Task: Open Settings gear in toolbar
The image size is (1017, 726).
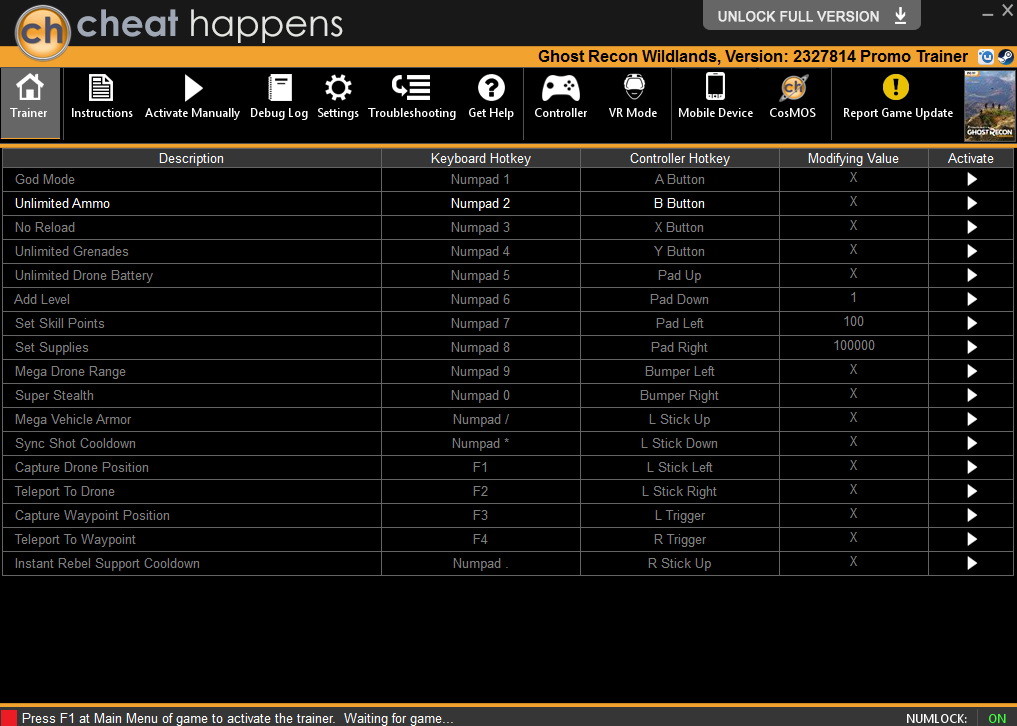Action: click(x=338, y=88)
